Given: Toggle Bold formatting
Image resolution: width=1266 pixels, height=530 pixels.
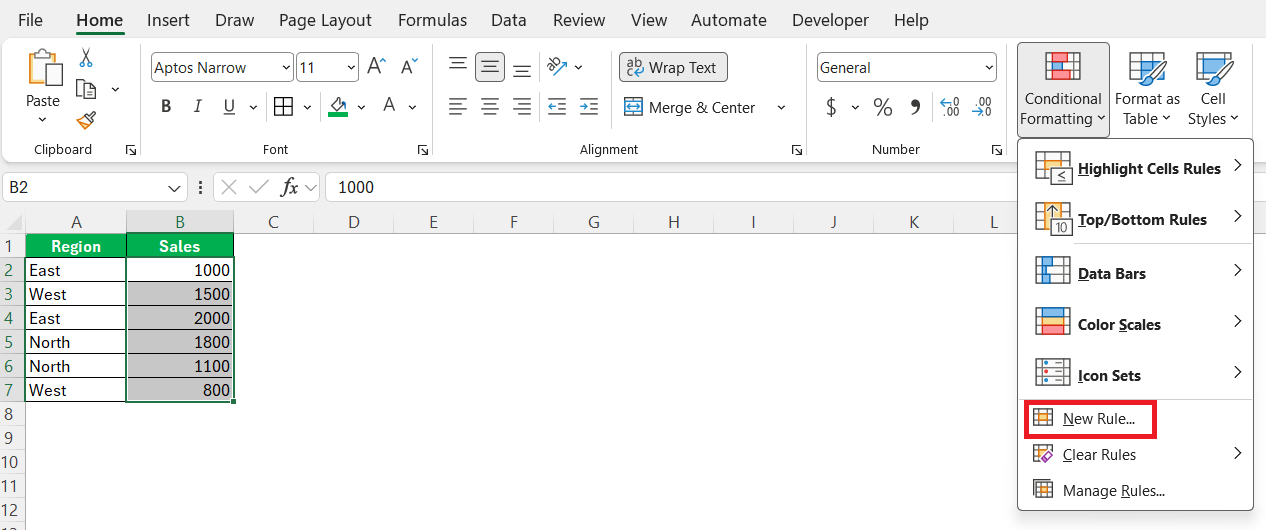Looking at the screenshot, I should tap(166, 107).
